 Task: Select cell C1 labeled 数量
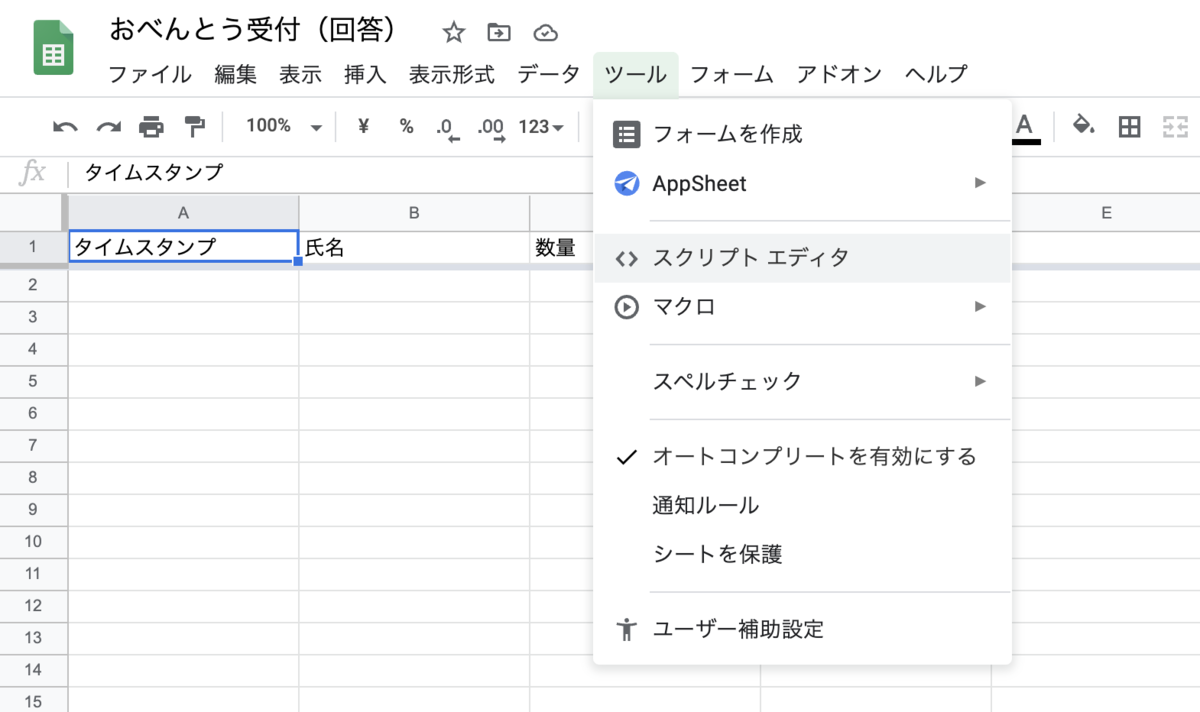[x=562, y=247]
